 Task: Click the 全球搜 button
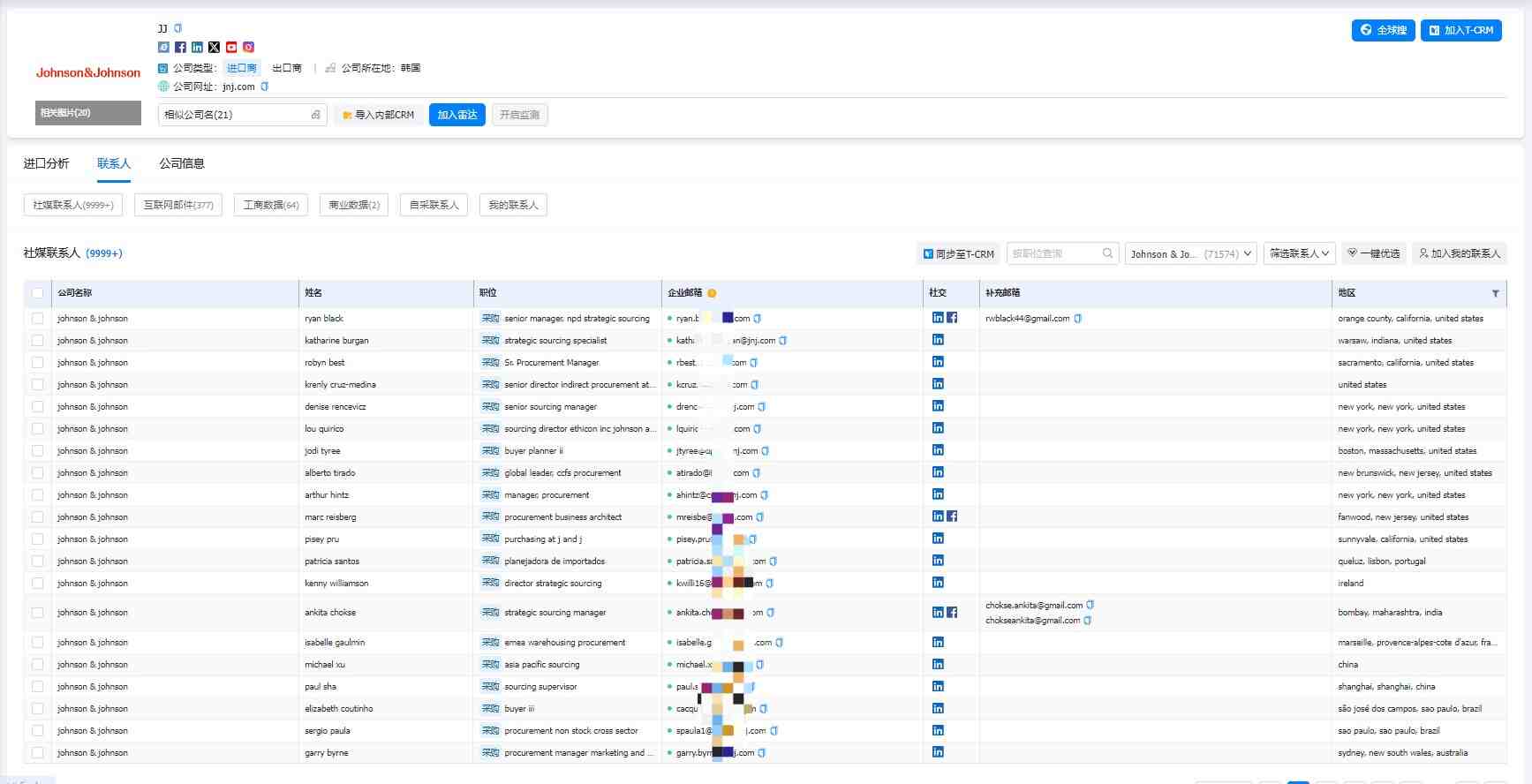[1383, 30]
